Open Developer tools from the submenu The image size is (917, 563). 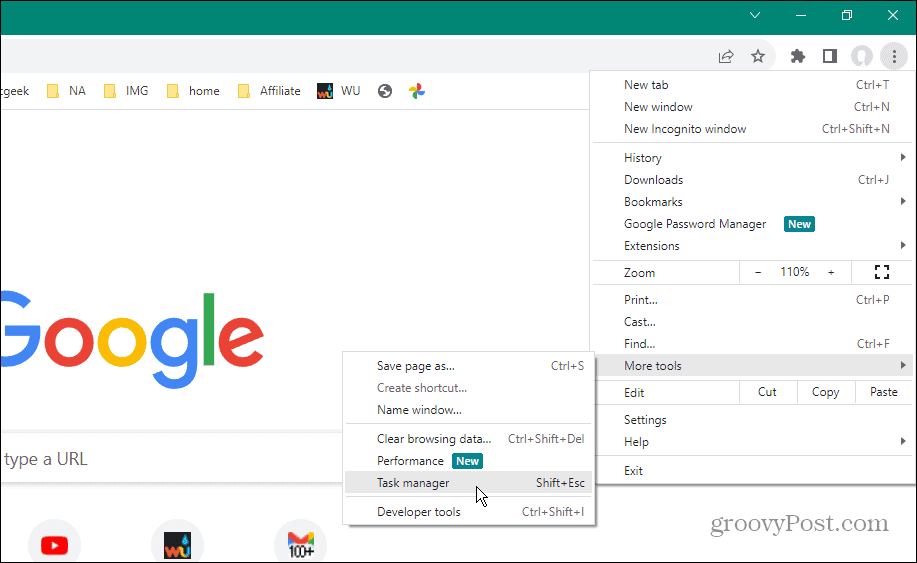(x=468, y=512)
